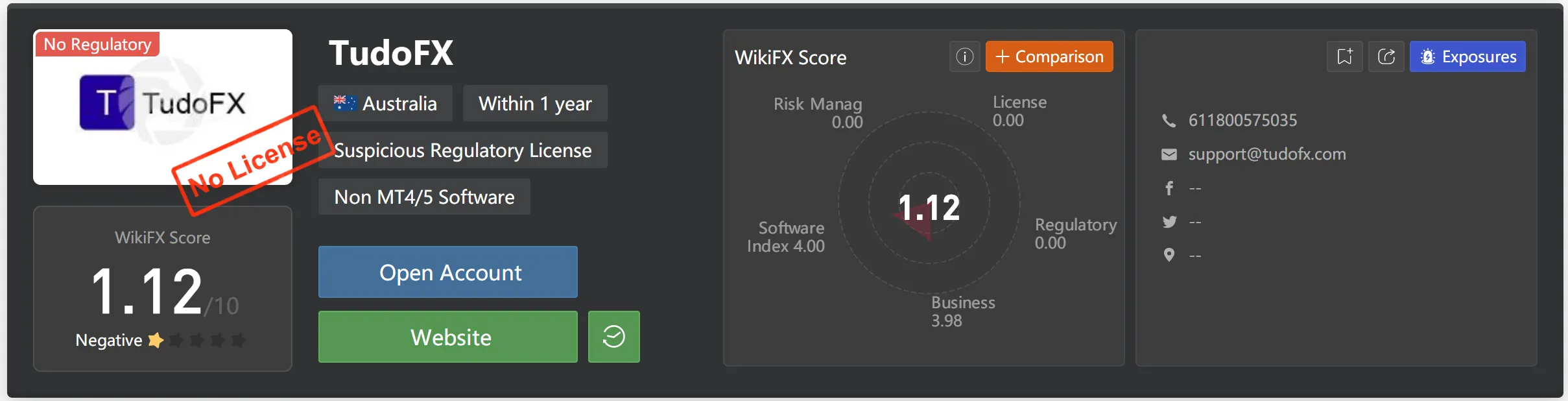Click the 1.12/10 score value

(165, 293)
